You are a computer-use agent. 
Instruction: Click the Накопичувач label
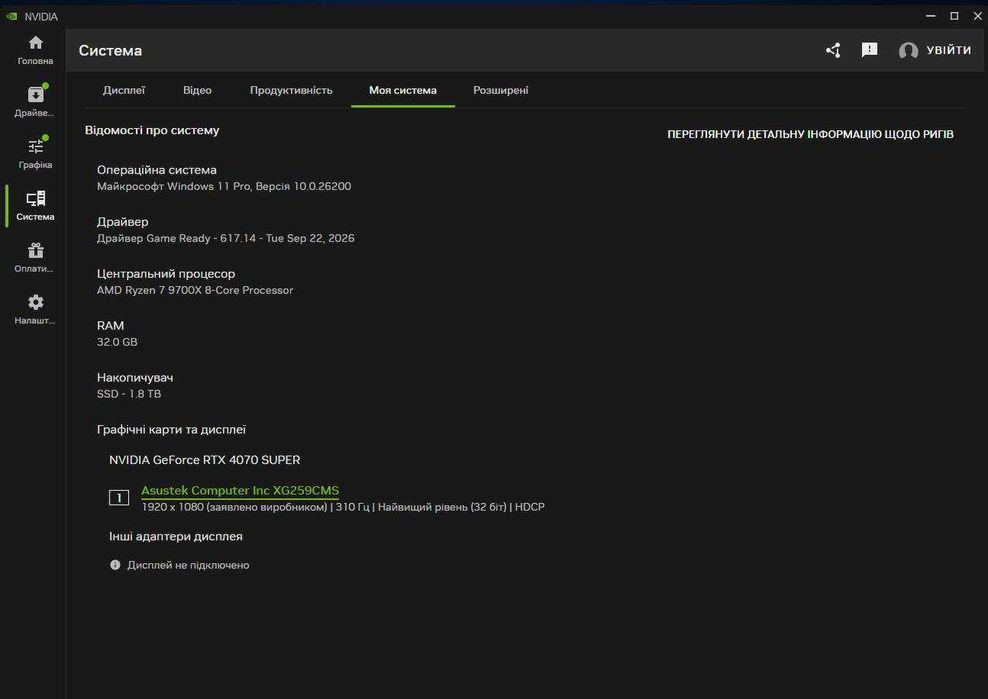(135, 378)
